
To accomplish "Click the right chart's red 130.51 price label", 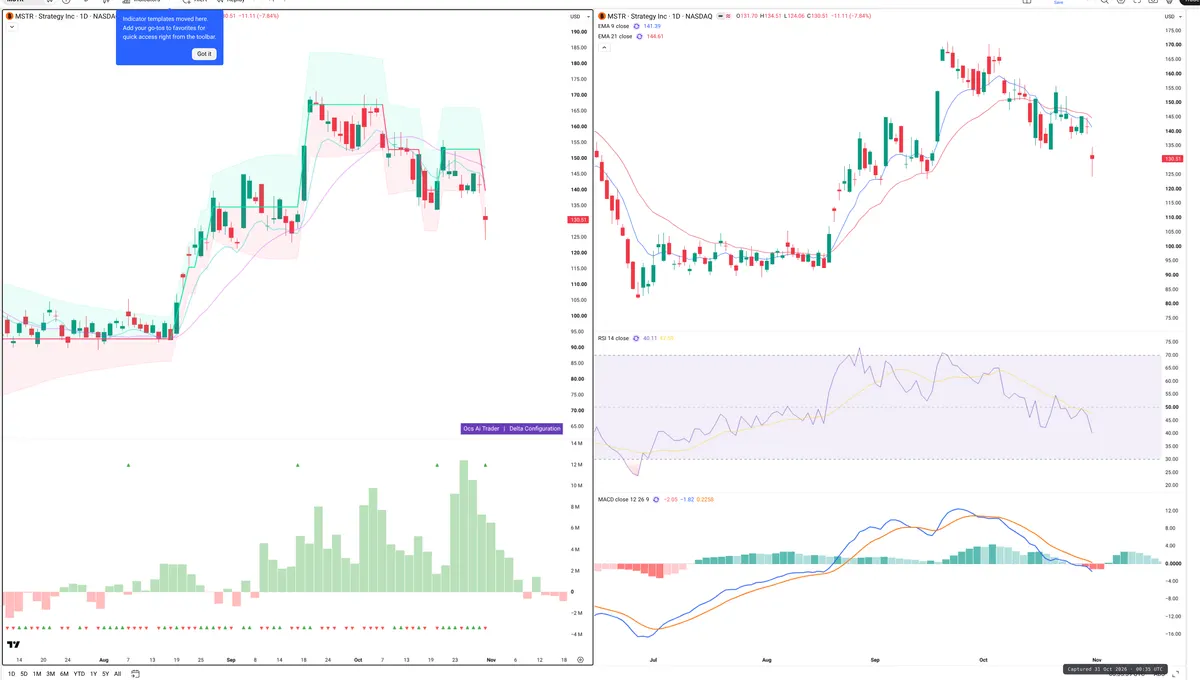I will (1173, 159).
